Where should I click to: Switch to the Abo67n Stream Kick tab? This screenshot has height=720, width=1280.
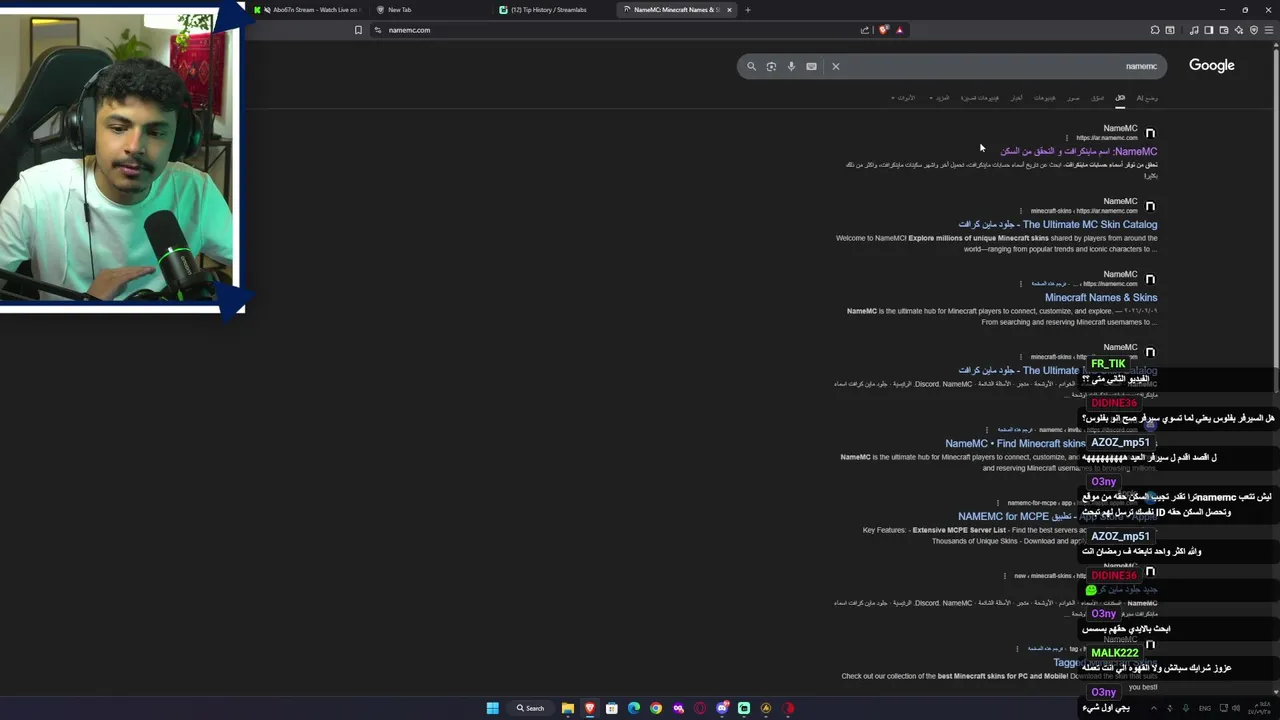coord(307,10)
